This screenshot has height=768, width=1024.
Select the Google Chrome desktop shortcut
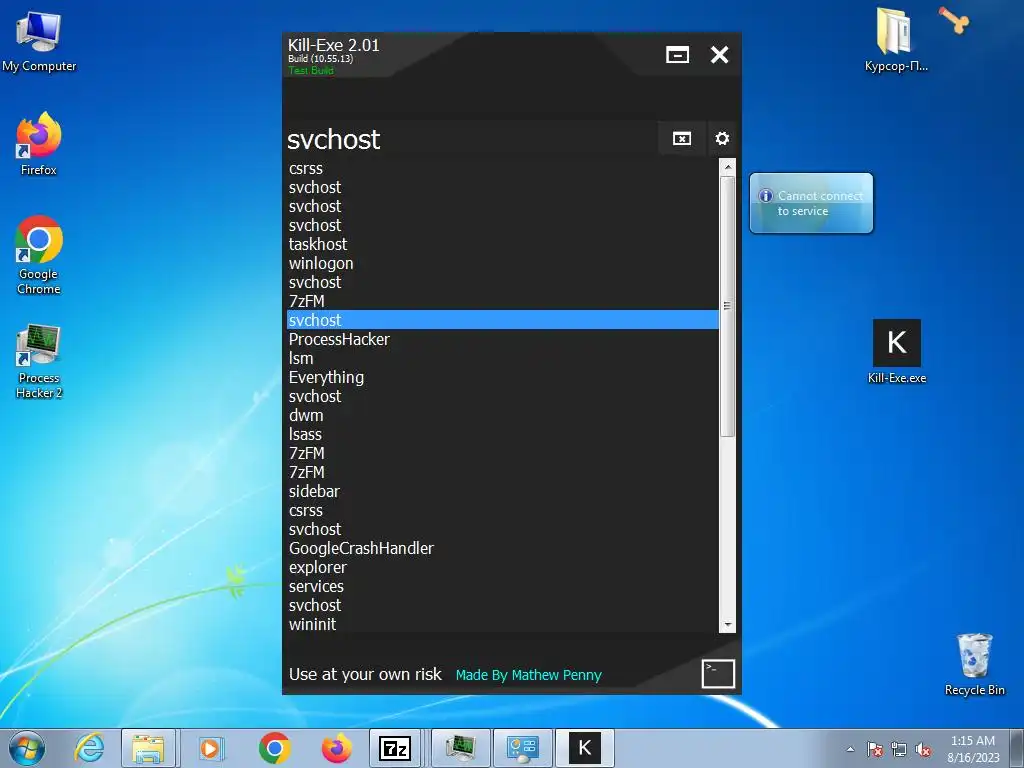[39, 255]
